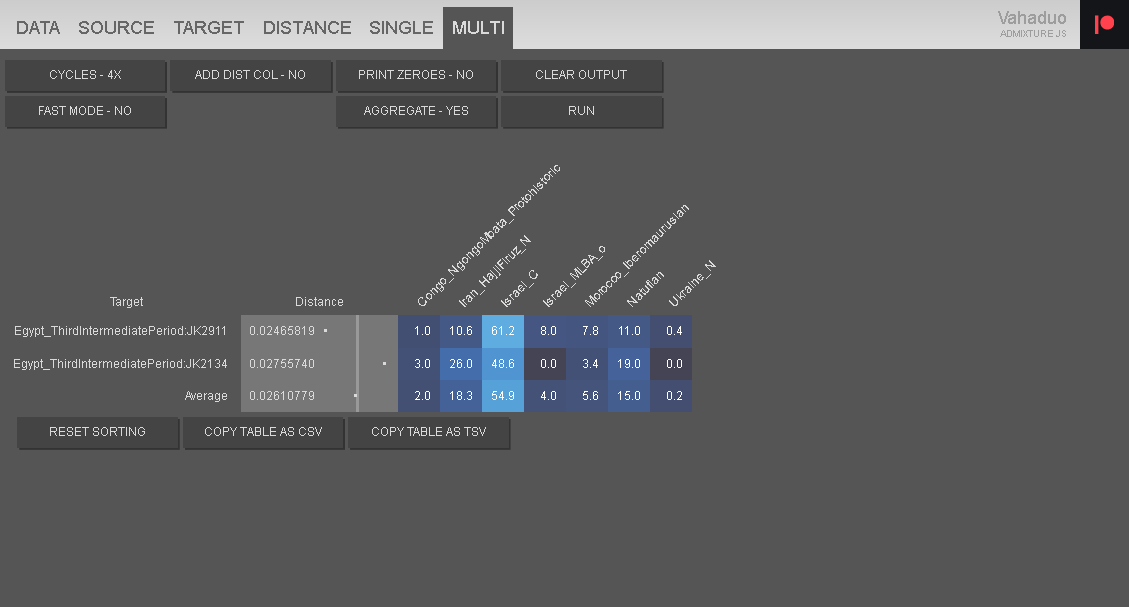
Task: Toggle AGGREGATE - YES option
Action: tap(416, 111)
